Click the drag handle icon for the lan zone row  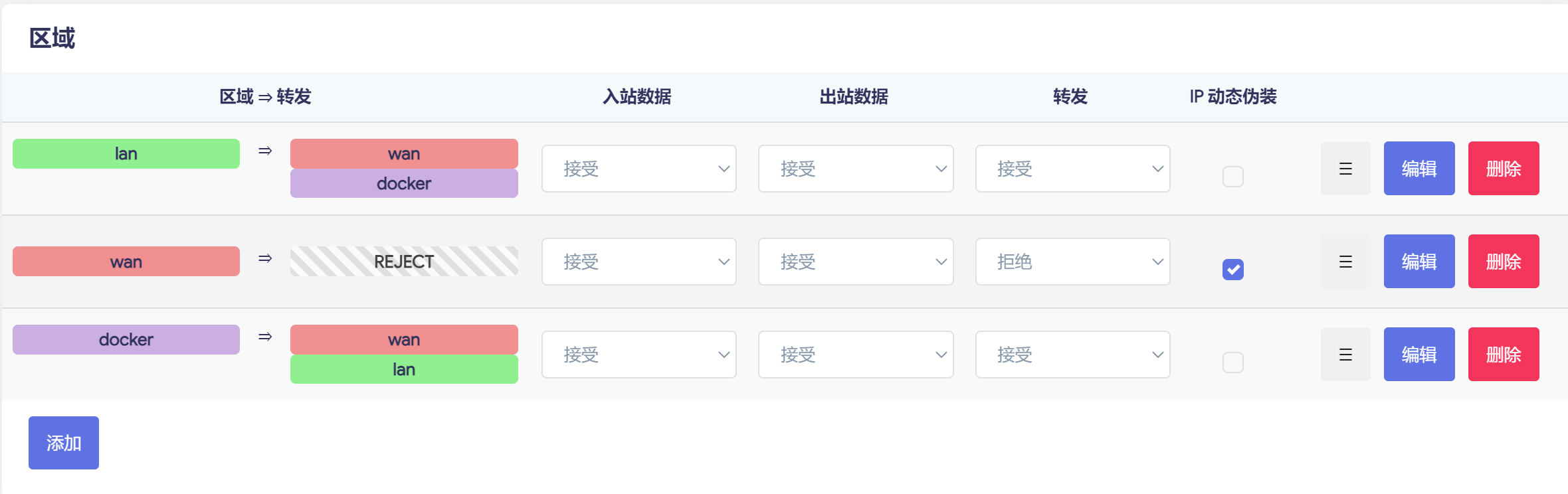1345,169
